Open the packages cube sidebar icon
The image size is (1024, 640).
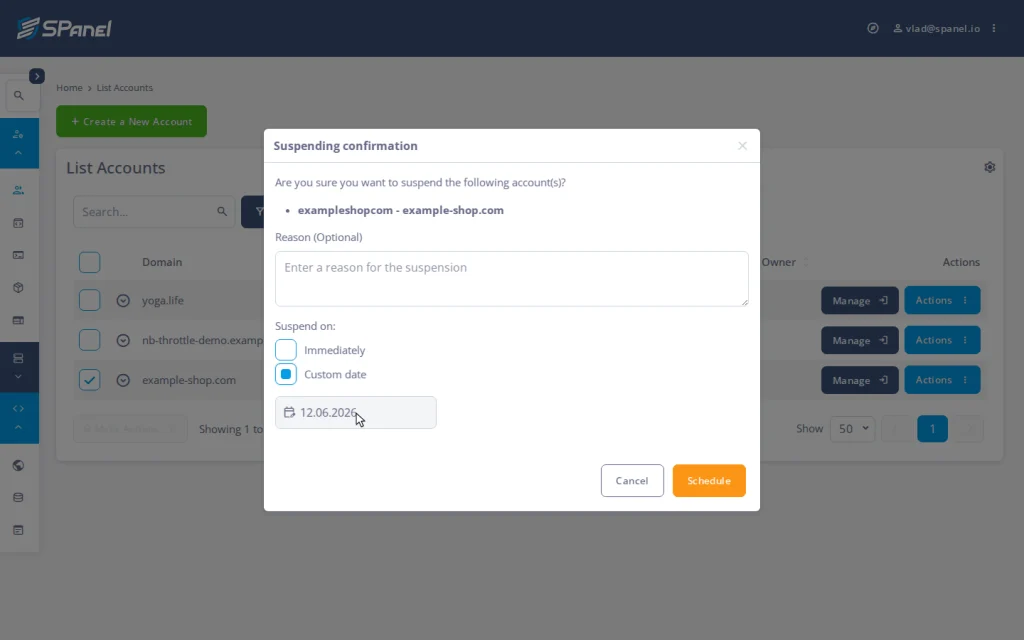point(18,287)
